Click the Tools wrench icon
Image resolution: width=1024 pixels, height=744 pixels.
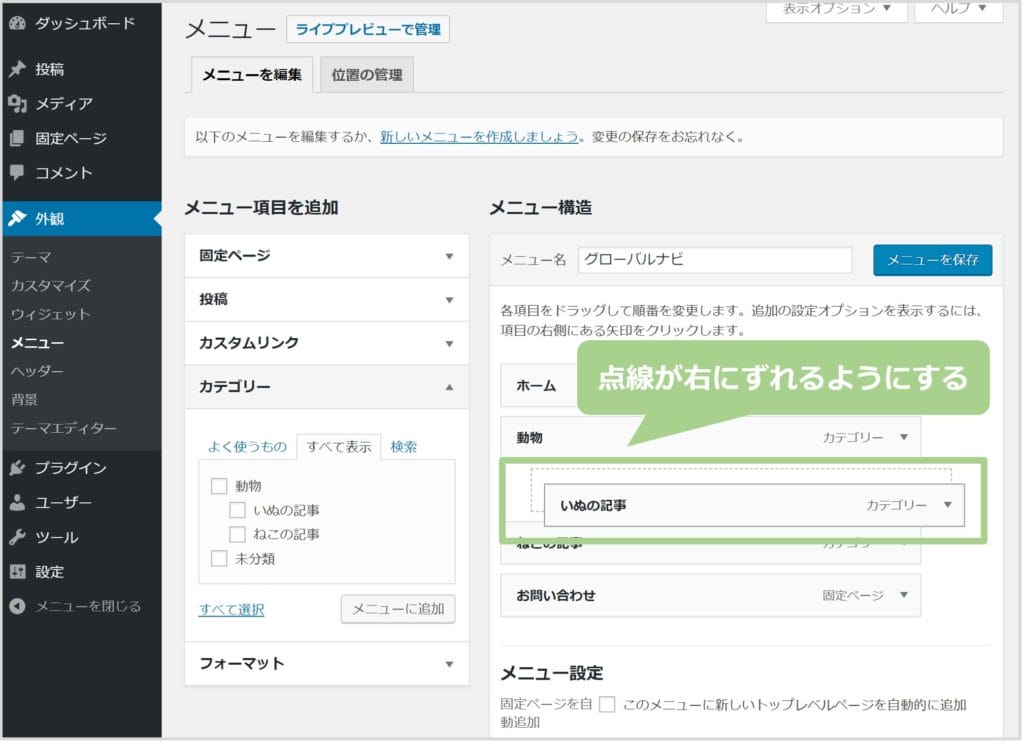click(17, 537)
